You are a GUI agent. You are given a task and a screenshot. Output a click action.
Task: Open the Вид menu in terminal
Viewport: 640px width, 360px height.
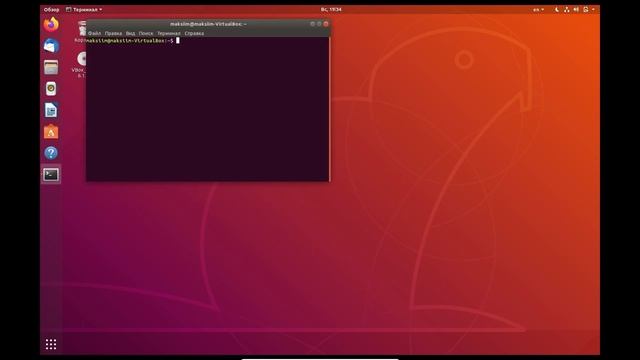tap(130, 33)
